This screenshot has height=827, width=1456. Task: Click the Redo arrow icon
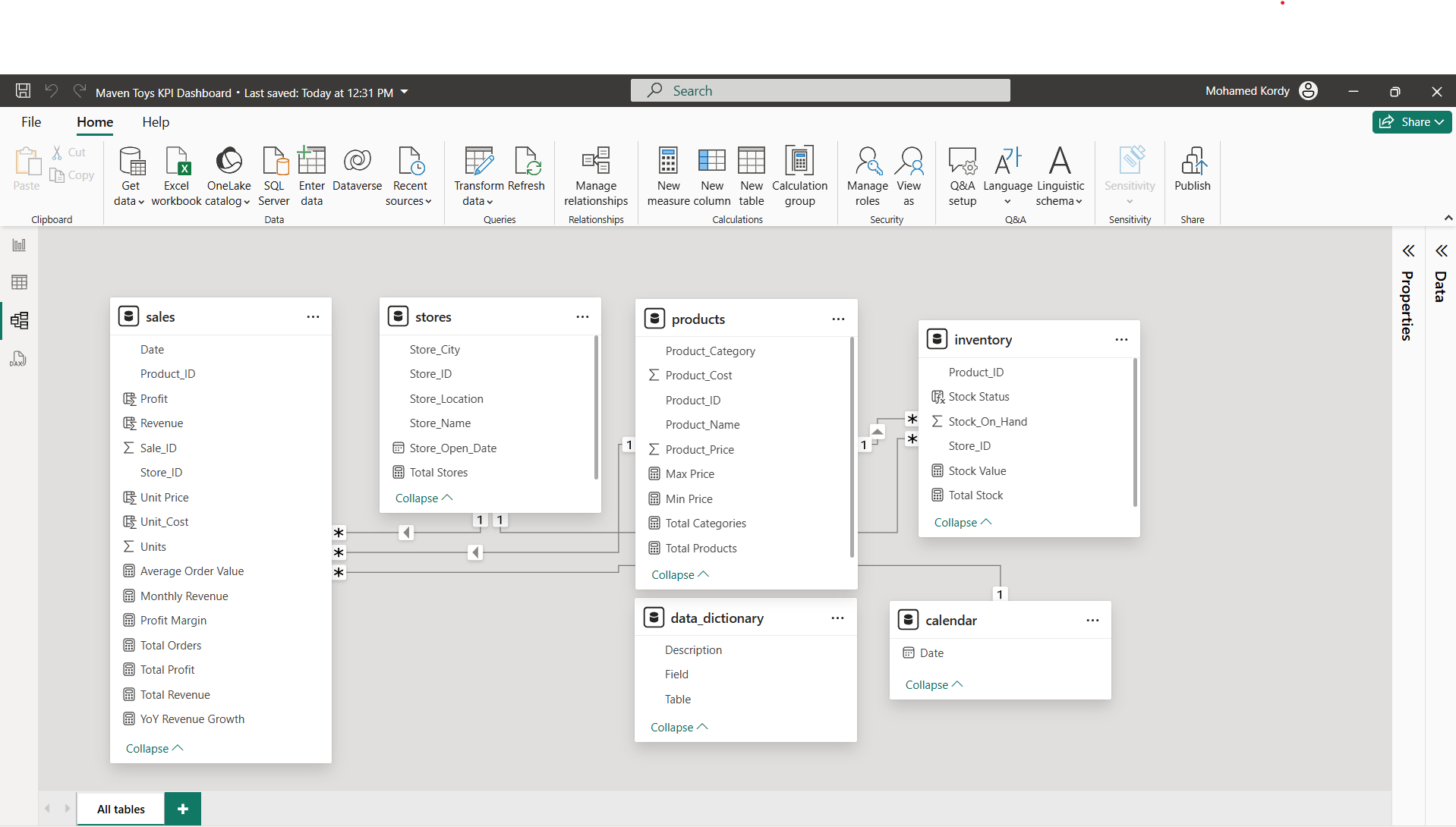click(79, 91)
